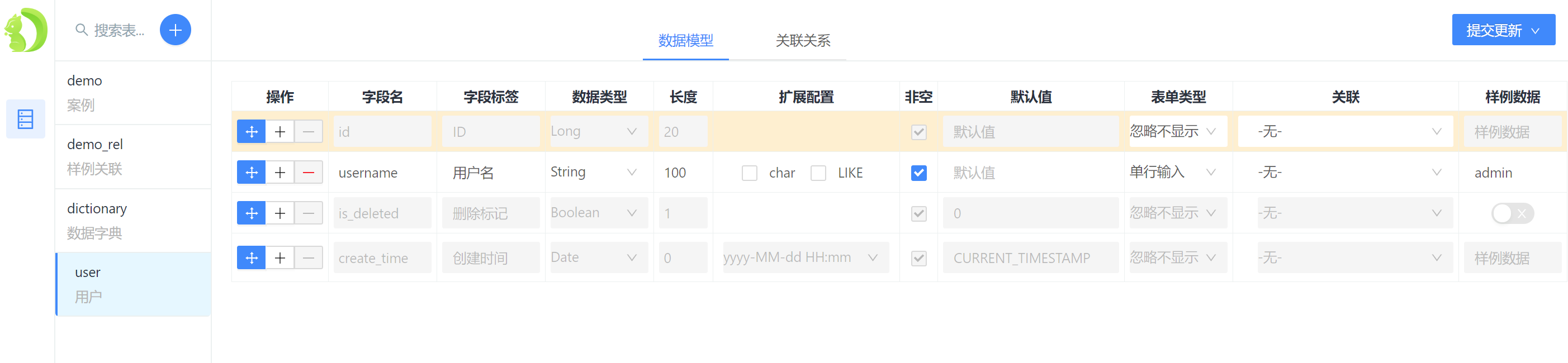1568x363 pixels.
Task: Select the dictionary table in sidebar
Action: 133,221
